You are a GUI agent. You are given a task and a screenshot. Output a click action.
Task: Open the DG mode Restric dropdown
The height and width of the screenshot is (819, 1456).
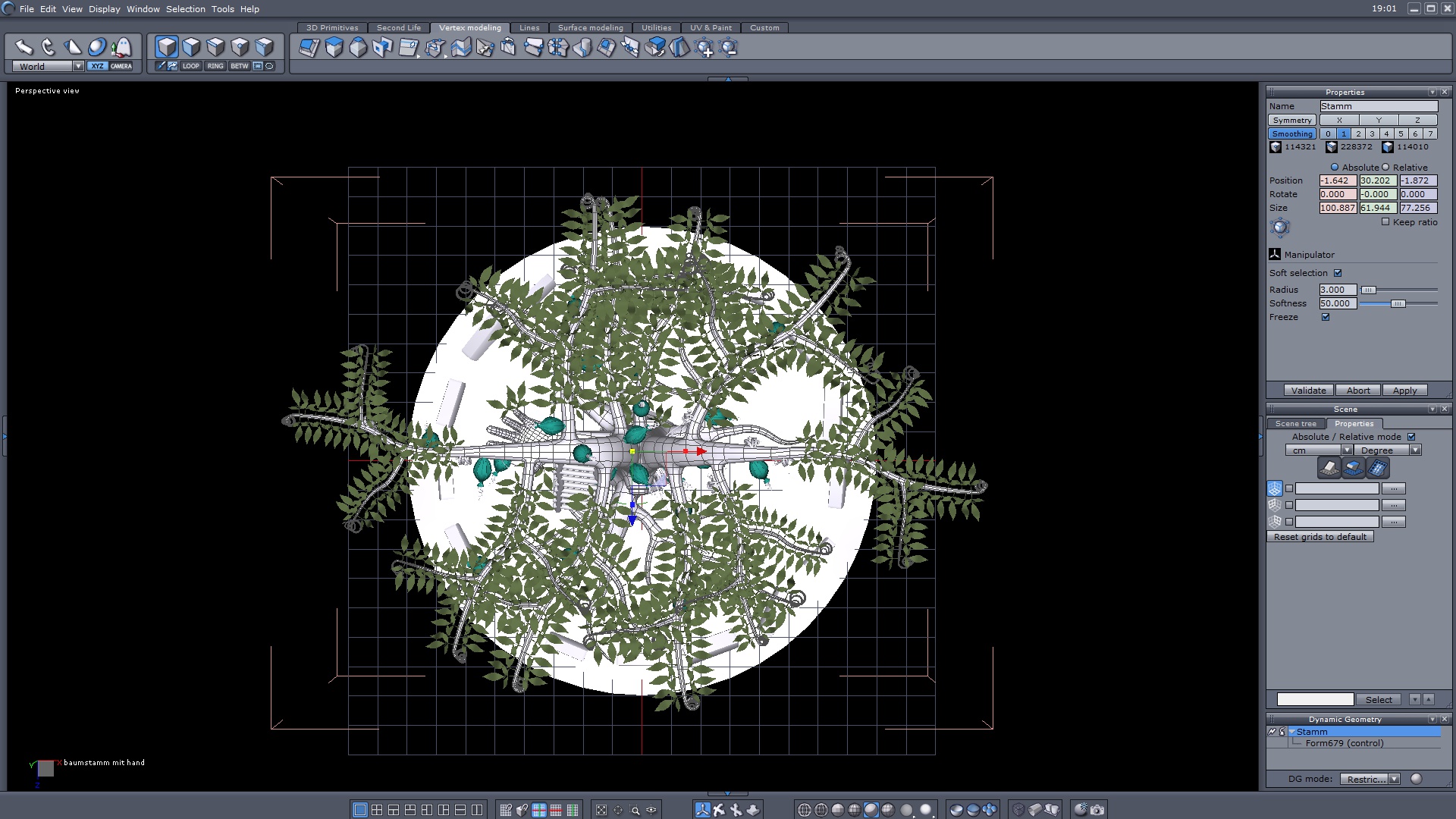1394,779
